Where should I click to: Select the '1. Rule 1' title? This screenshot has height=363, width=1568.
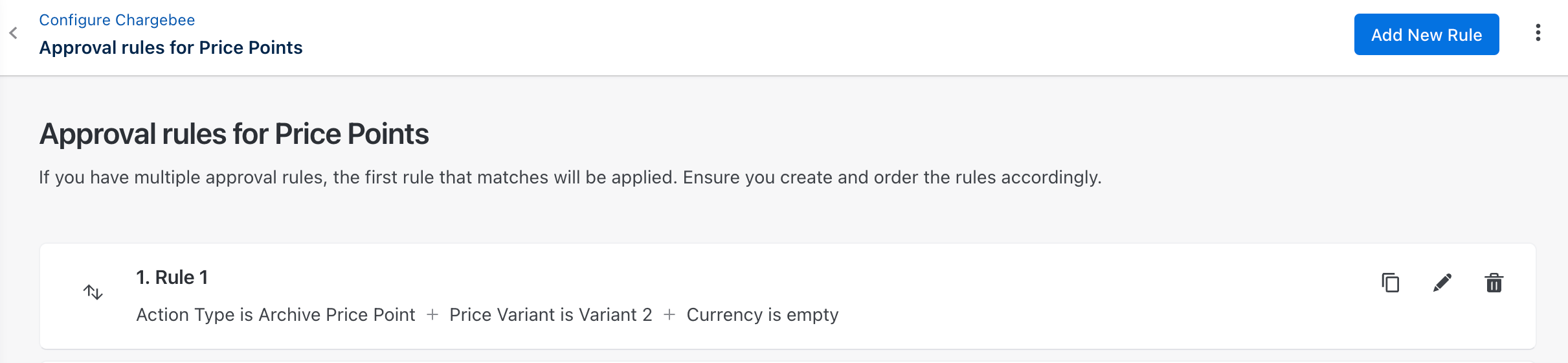(172, 277)
